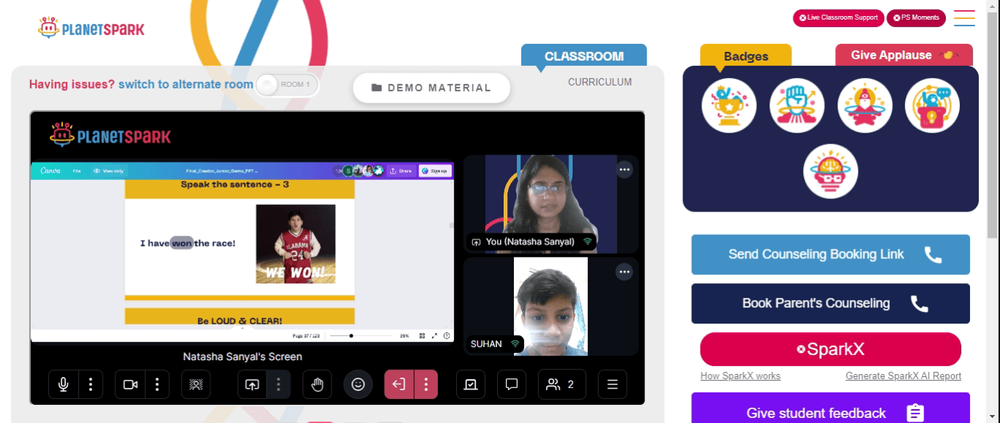This screenshot has width=1000, height=423.
Task: Click the 'Natasha Sanyal's Screen' caption
Action: (x=242, y=357)
